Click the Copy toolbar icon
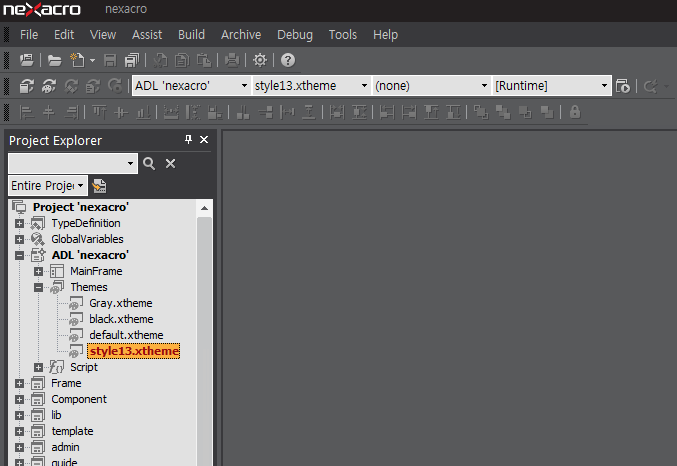 (x=182, y=60)
